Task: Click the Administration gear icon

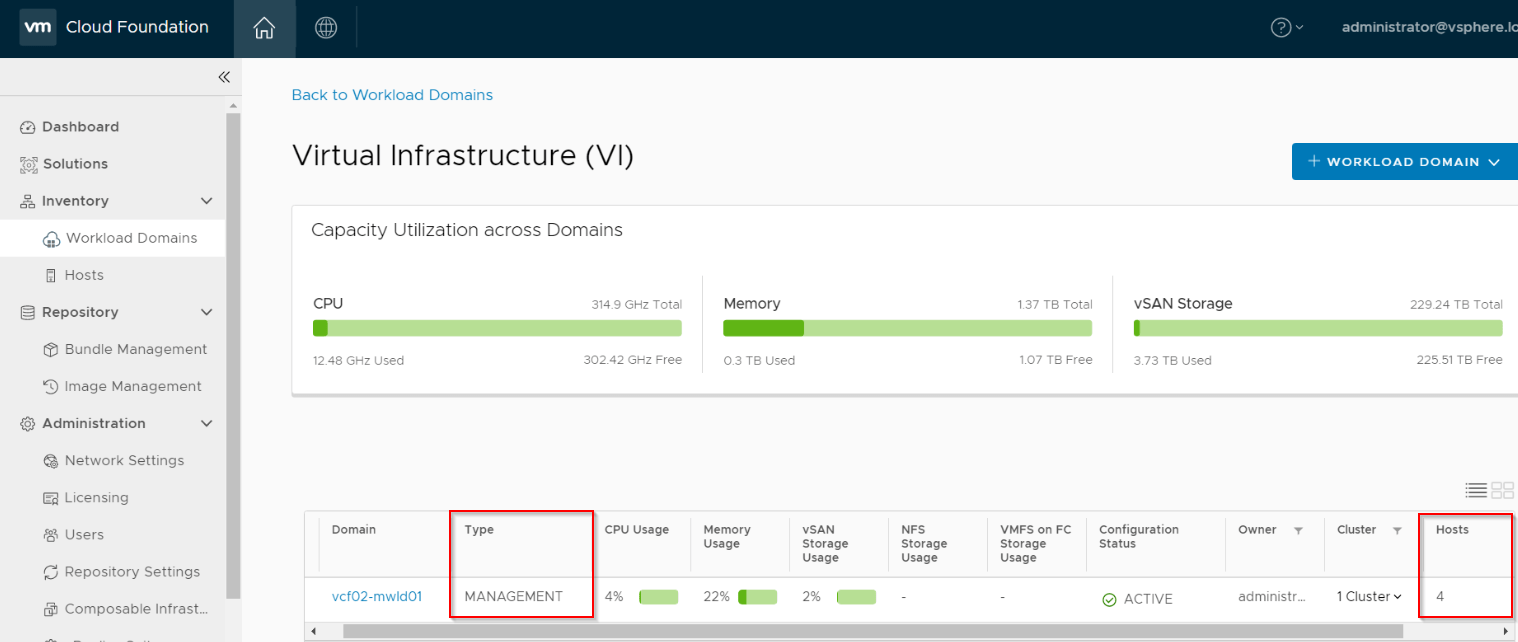Action: point(28,424)
